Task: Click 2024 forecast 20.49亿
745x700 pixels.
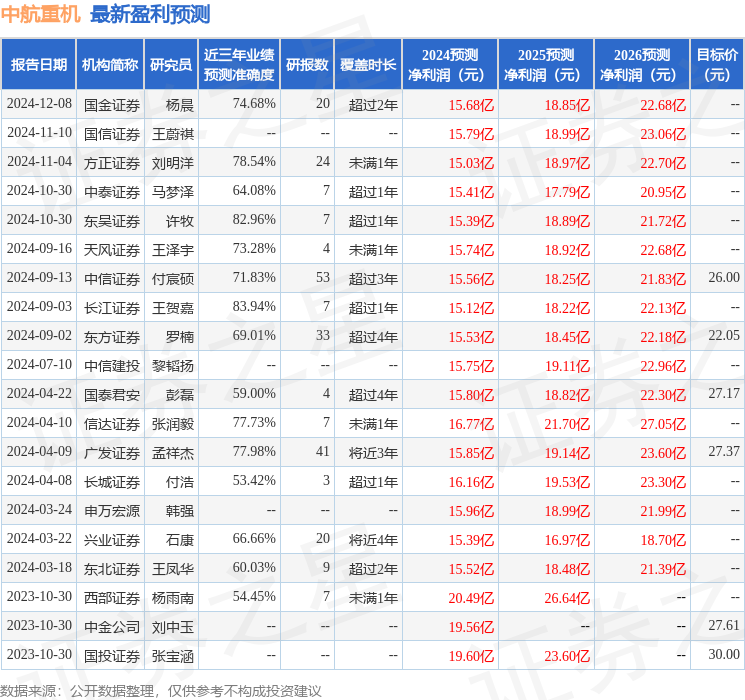Action: (x=471, y=598)
